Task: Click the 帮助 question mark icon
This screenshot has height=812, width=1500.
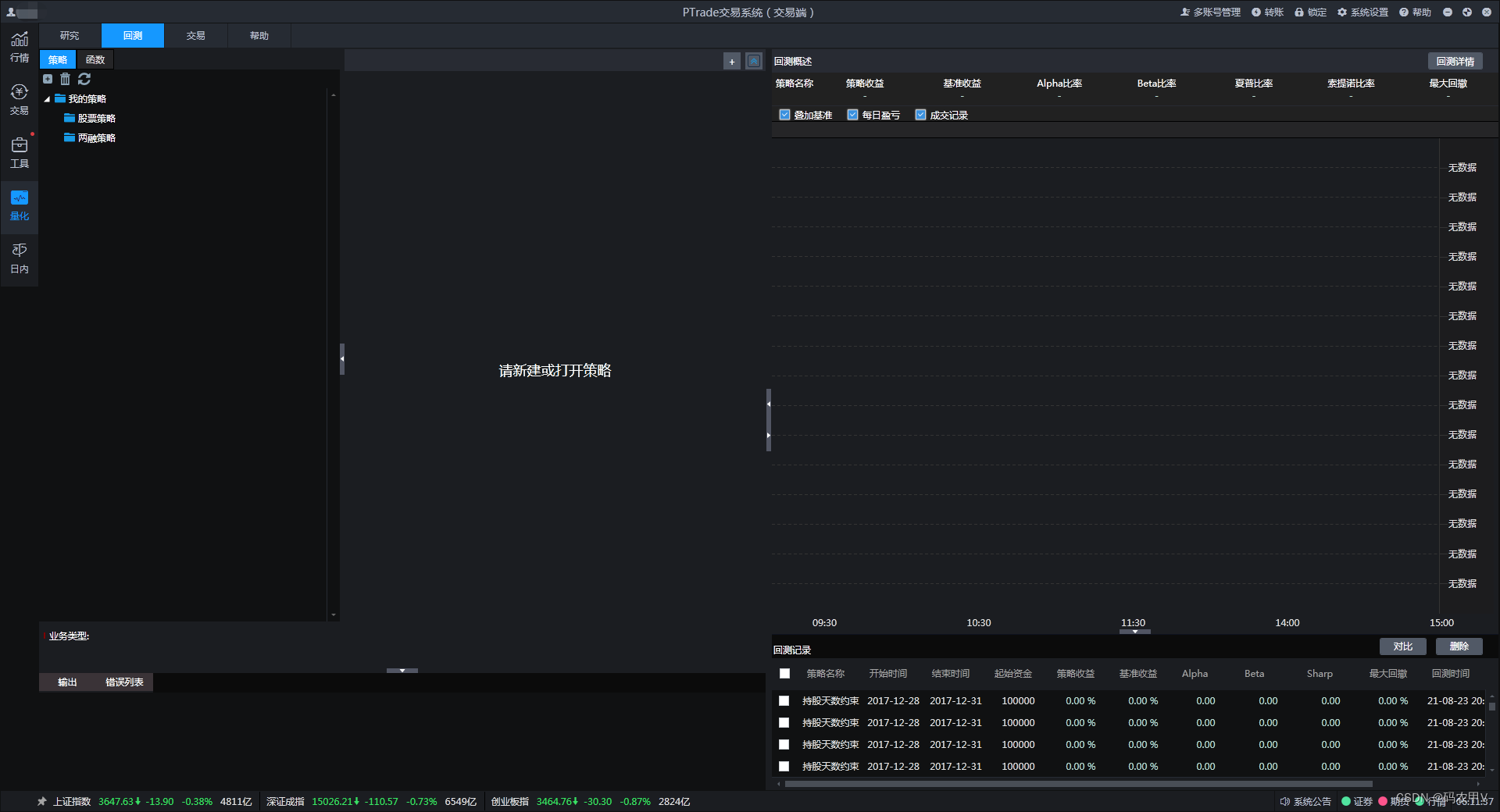Action: 1404,12
